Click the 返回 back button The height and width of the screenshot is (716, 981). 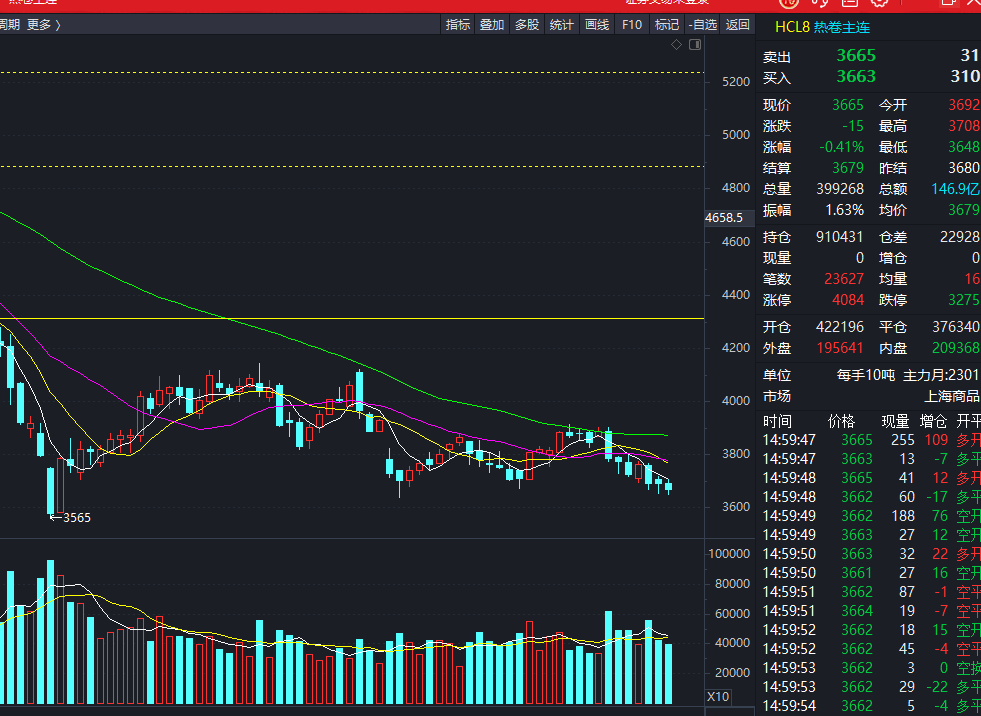tap(737, 25)
